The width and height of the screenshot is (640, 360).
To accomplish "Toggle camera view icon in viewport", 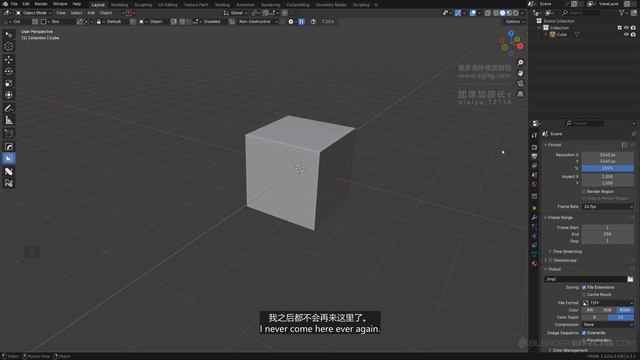I will click(520, 84).
